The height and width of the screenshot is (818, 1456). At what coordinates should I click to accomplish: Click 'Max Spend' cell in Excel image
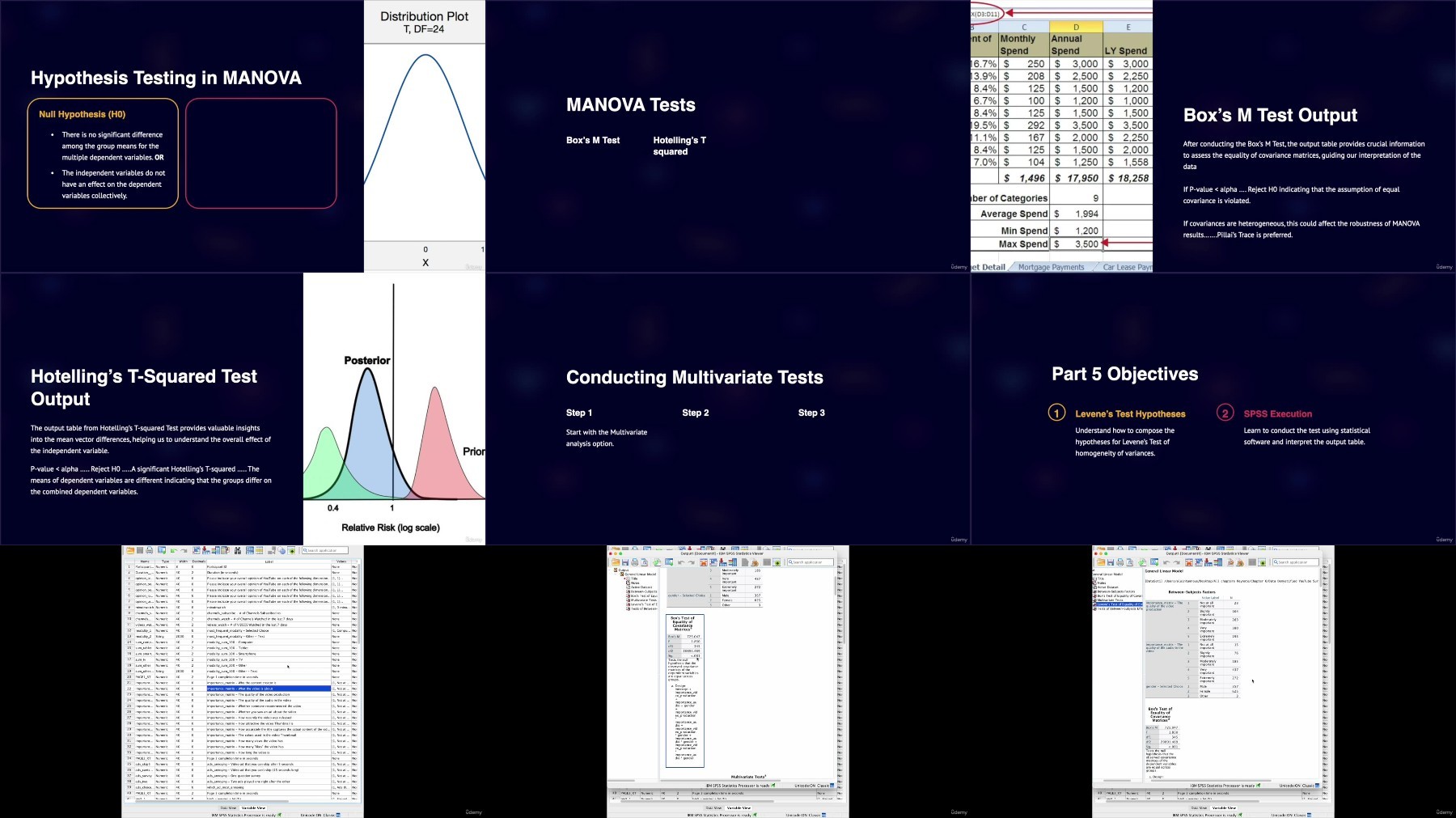tap(1023, 244)
